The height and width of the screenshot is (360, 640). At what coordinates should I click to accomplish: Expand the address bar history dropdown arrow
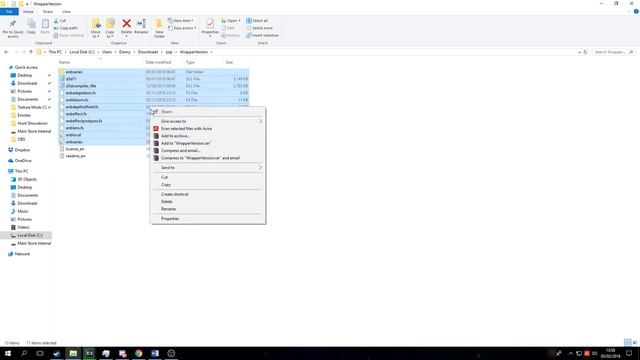tap(579, 52)
